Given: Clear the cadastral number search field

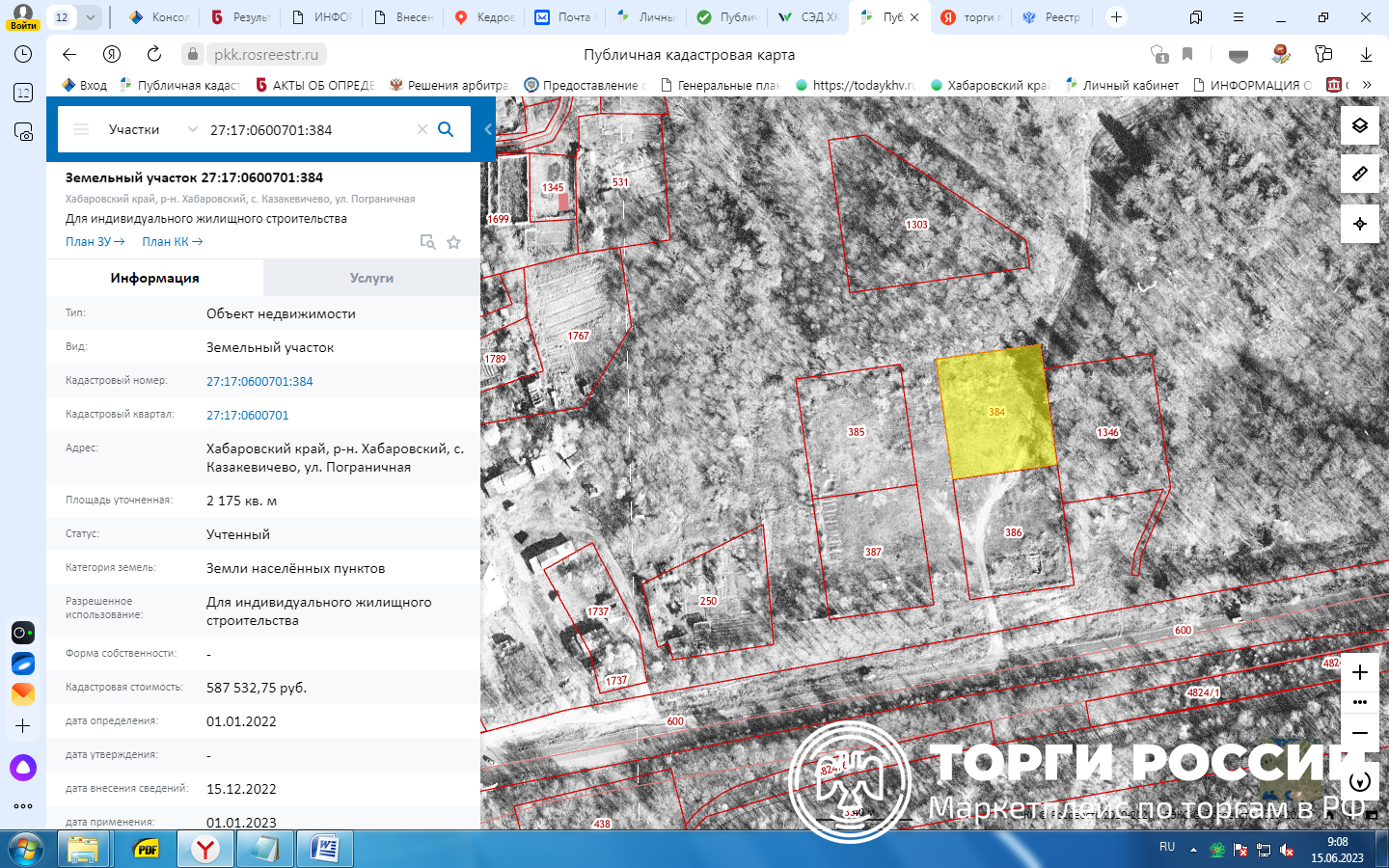Looking at the screenshot, I should coord(422,129).
